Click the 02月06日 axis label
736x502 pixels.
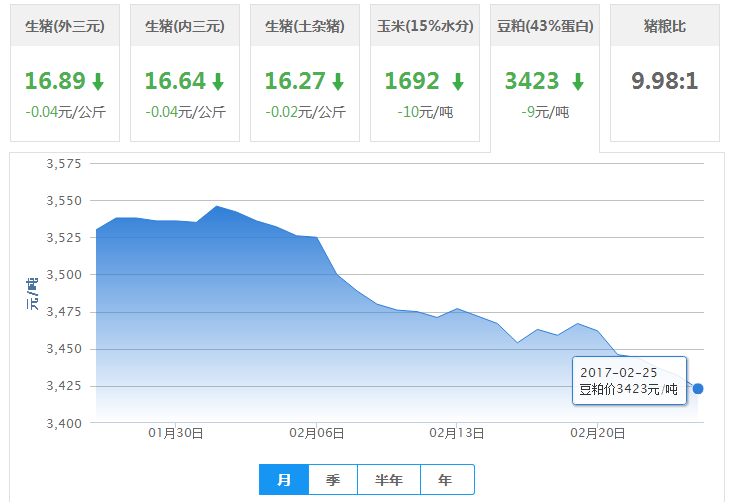(x=316, y=433)
